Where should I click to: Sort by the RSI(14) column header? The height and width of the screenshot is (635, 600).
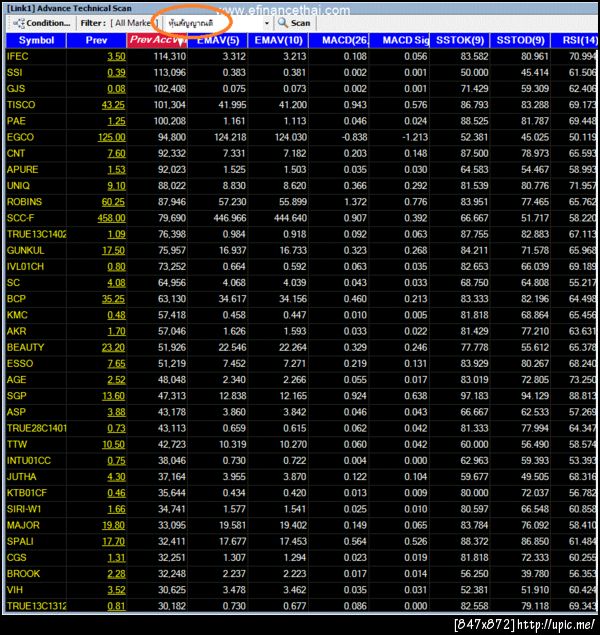574,40
